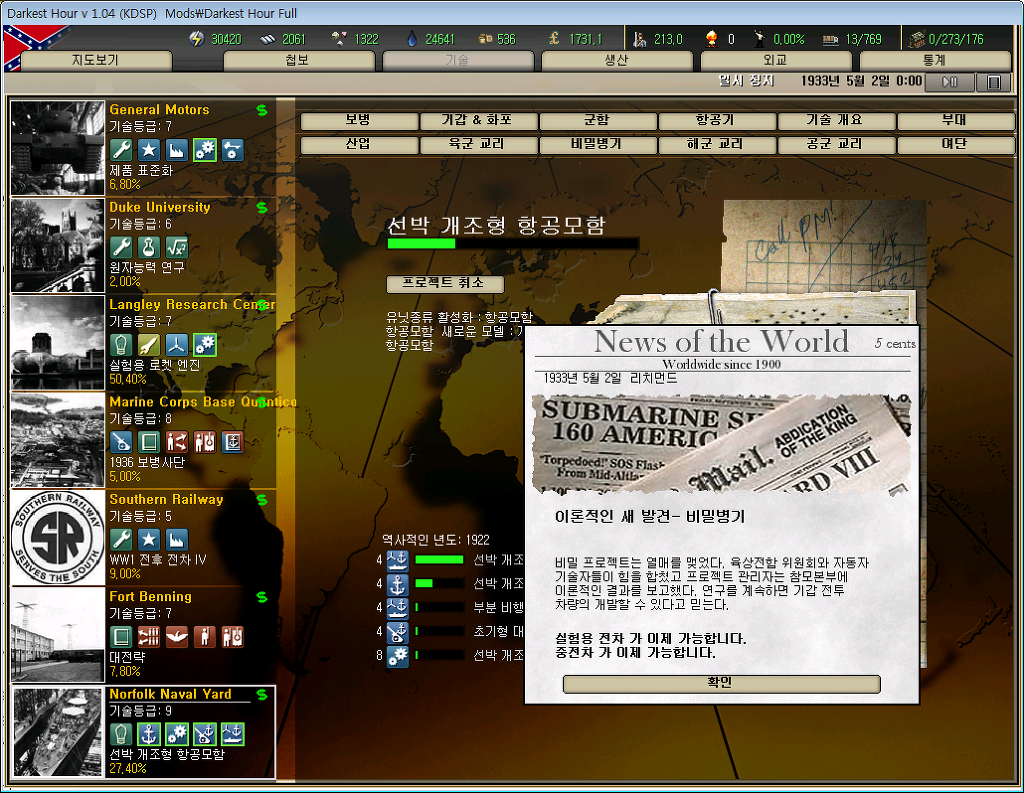Image resolution: width=1024 pixels, height=793 pixels.
Task: Click General Motors star specialty icon
Action: pos(149,150)
